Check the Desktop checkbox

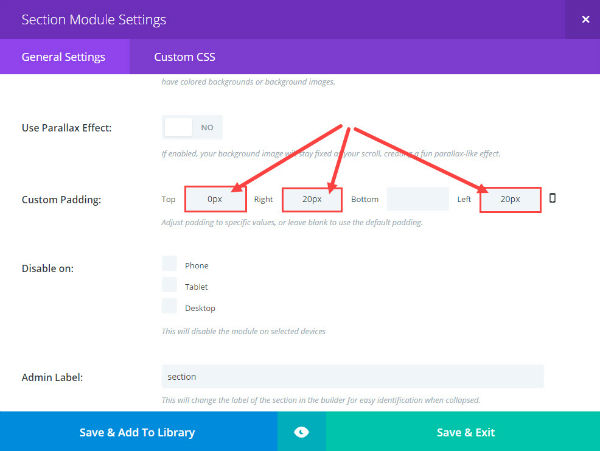point(169,306)
